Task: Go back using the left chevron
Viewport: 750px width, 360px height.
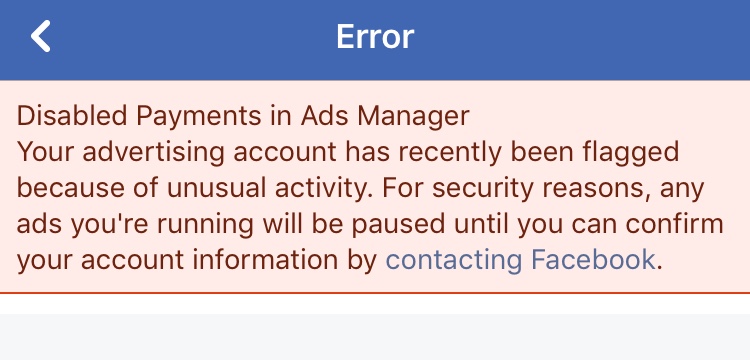Action: (x=41, y=36)
